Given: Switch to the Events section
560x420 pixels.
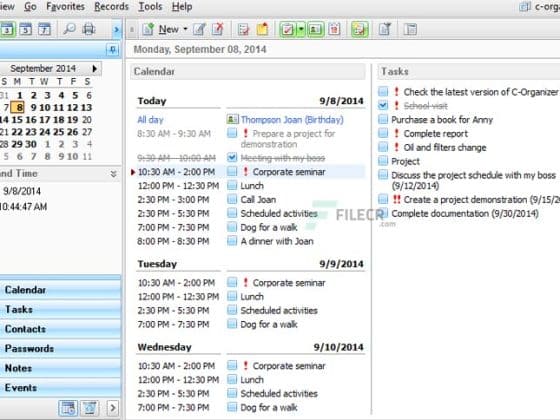Looking at the screenshot, I should 60,388.
